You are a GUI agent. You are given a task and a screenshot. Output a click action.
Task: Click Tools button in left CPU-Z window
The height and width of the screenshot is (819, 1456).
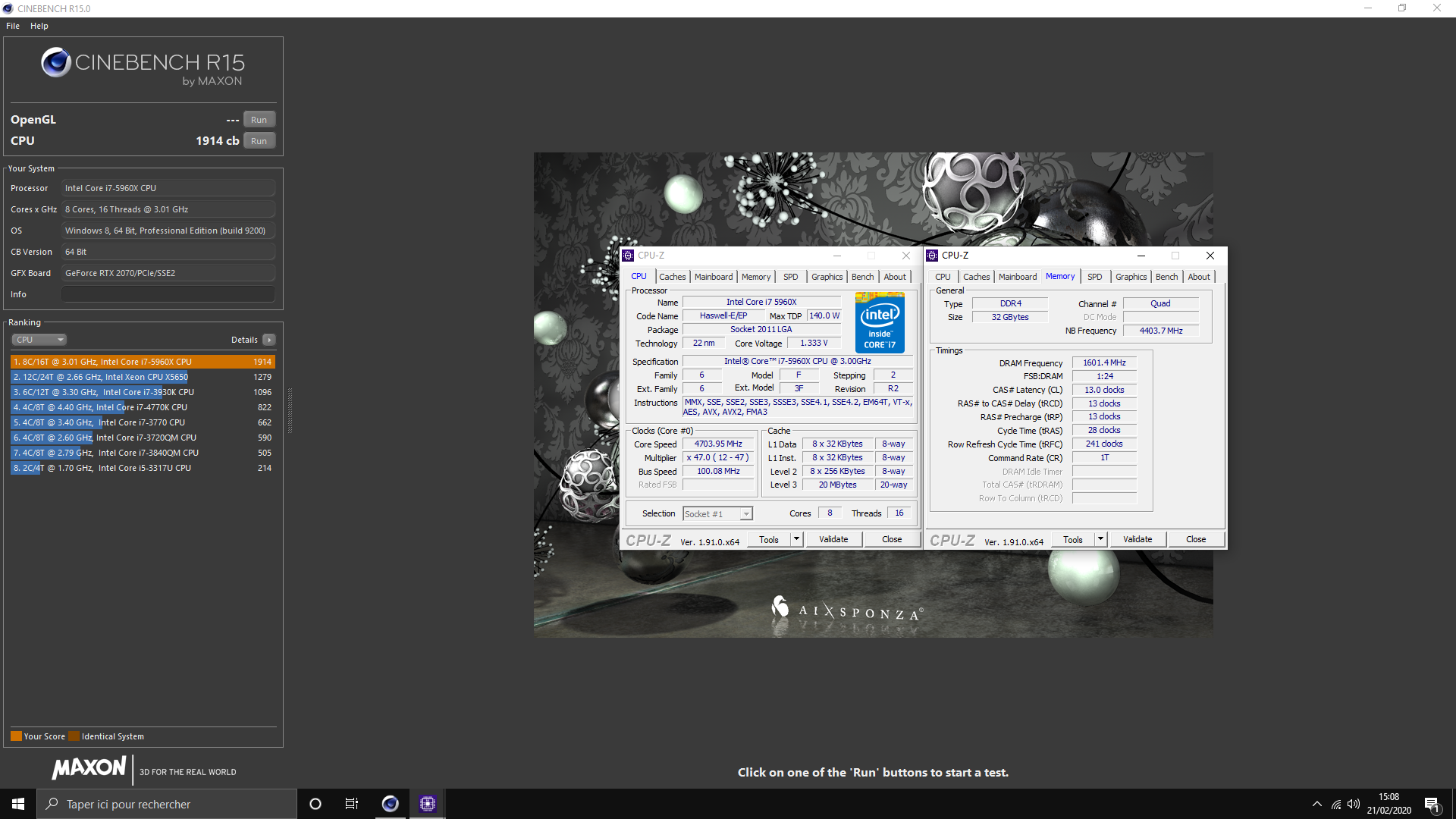click(769, 539)
